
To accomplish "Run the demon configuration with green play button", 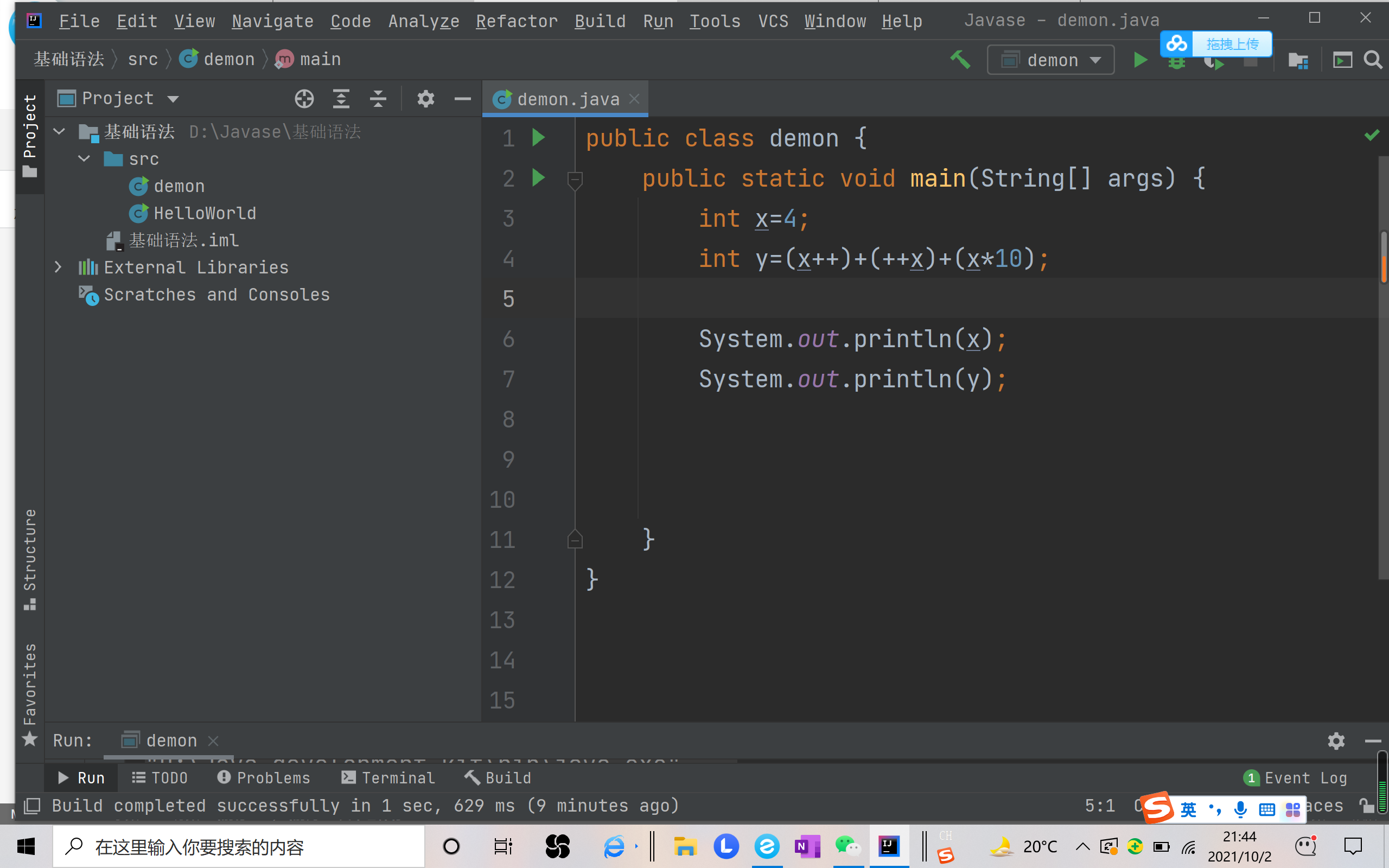I will [1140, 60].
